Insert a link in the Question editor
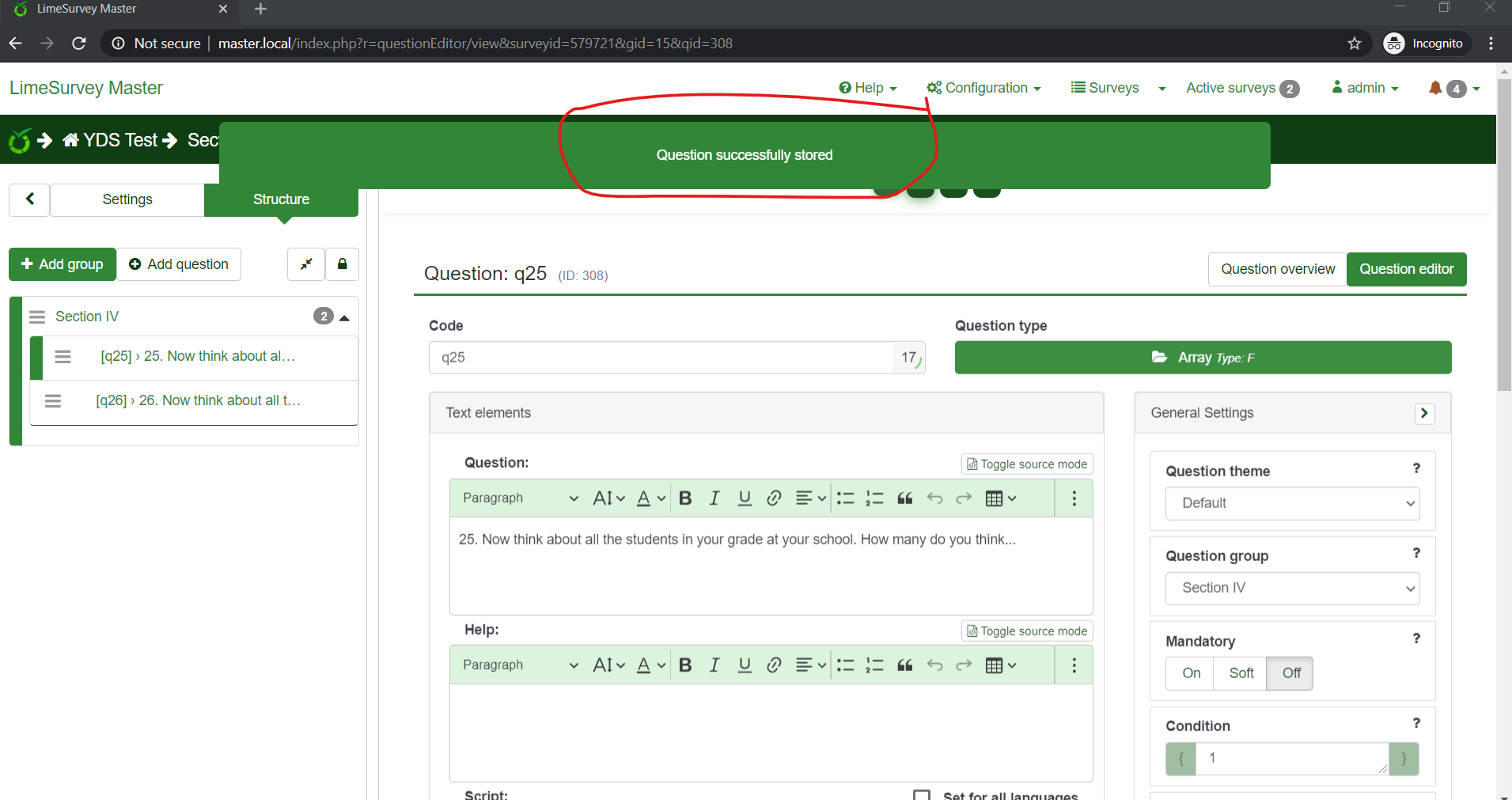This screenshot has height=800, width=1512. tap(774, 498)
